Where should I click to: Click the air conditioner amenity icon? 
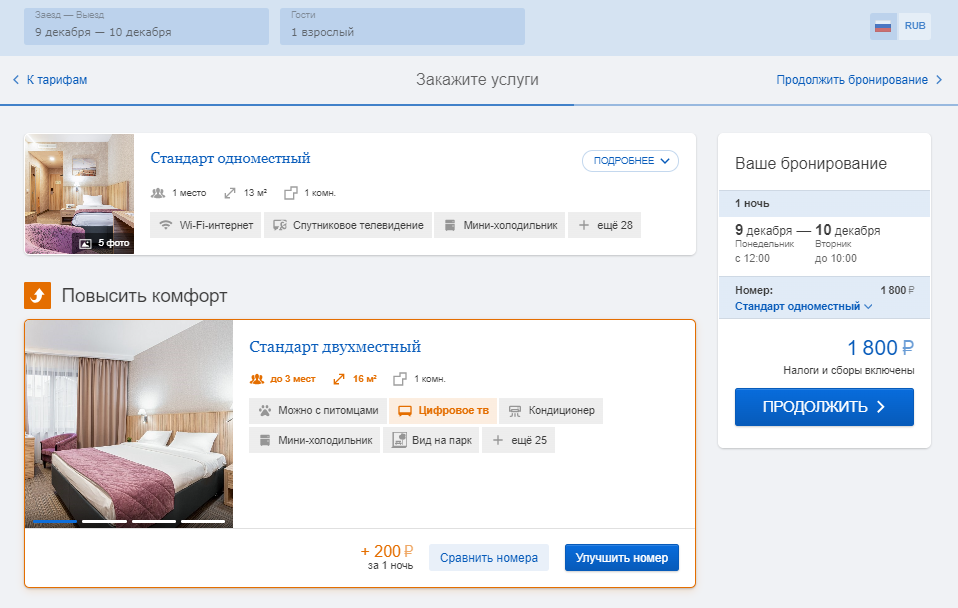pos(515,411)
